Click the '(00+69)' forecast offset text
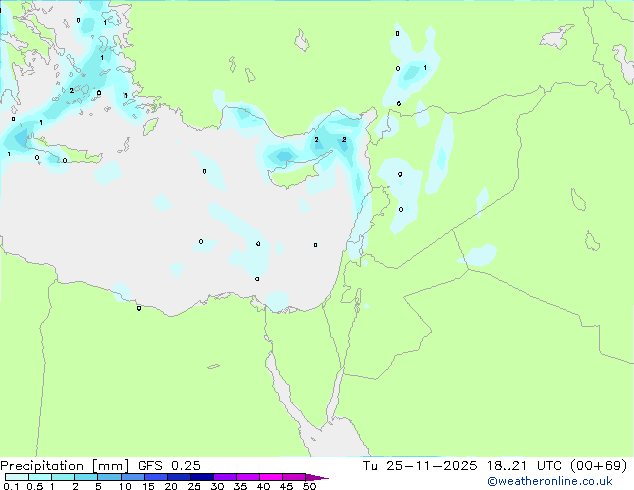Viewport: 634px width, 490px height. click(x=598, y=466)
